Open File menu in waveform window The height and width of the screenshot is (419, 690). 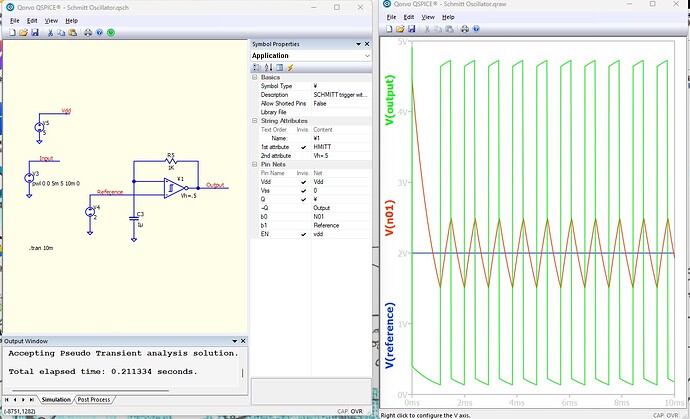(x=391, y=17)
